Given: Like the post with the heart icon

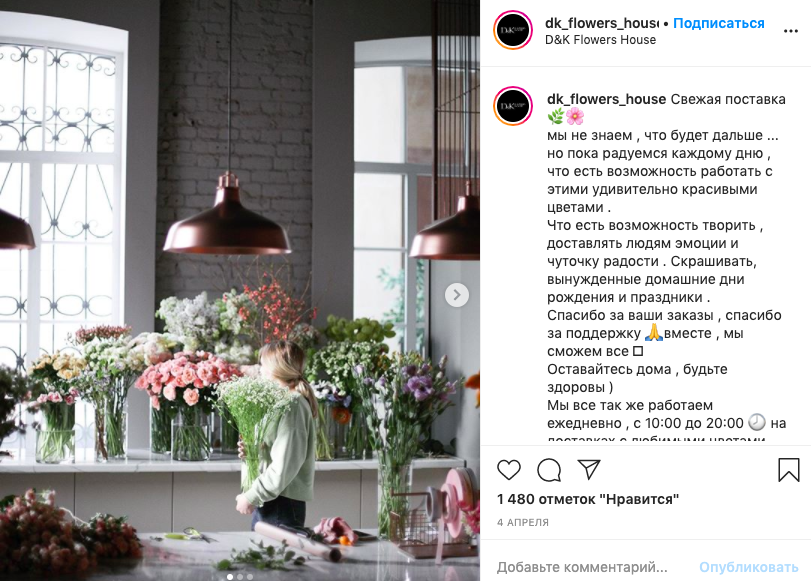Looking at the screenshot, I should coord(509,470).
